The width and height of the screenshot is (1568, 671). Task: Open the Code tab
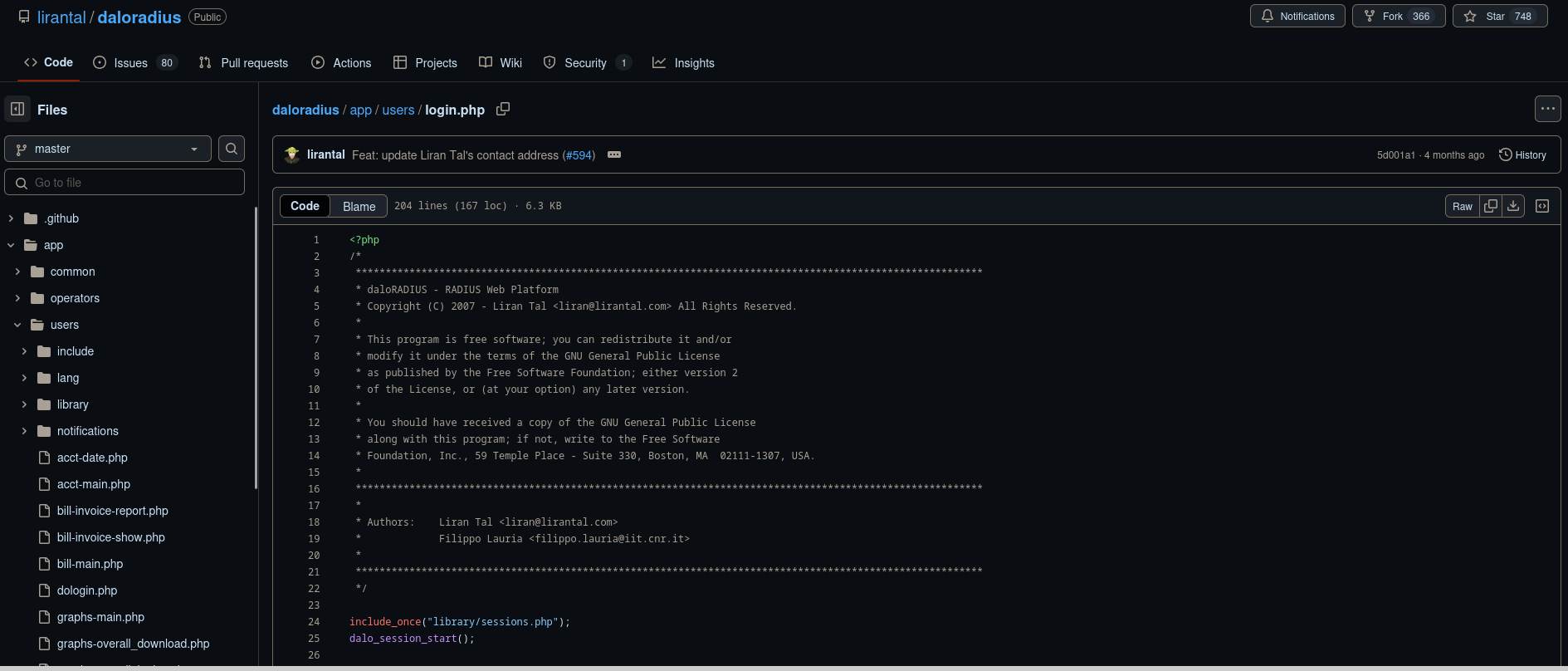[x=48, y=62]
